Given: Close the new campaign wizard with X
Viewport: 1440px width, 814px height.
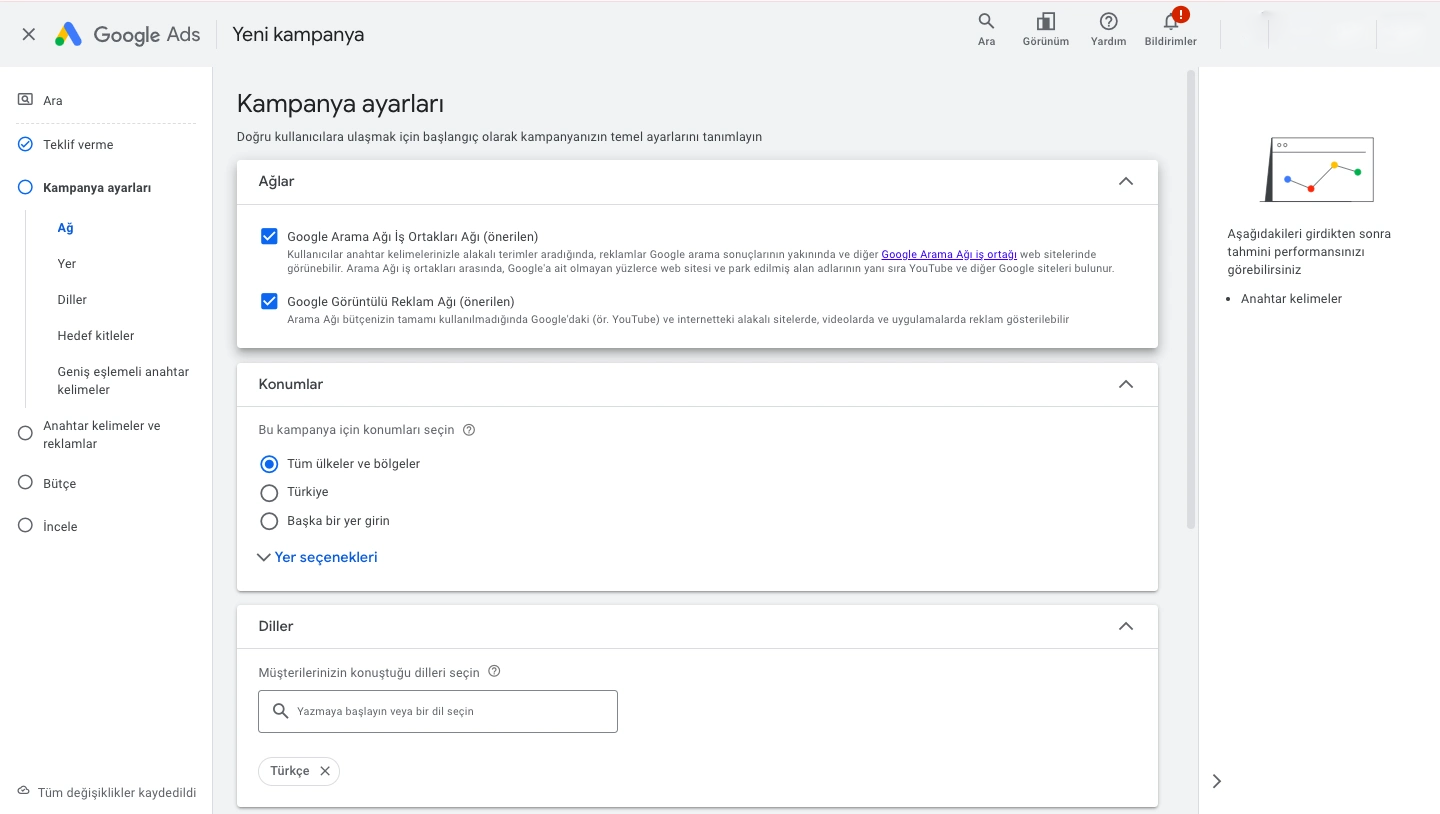Looking at the screenshot, I should click(29, 34).
